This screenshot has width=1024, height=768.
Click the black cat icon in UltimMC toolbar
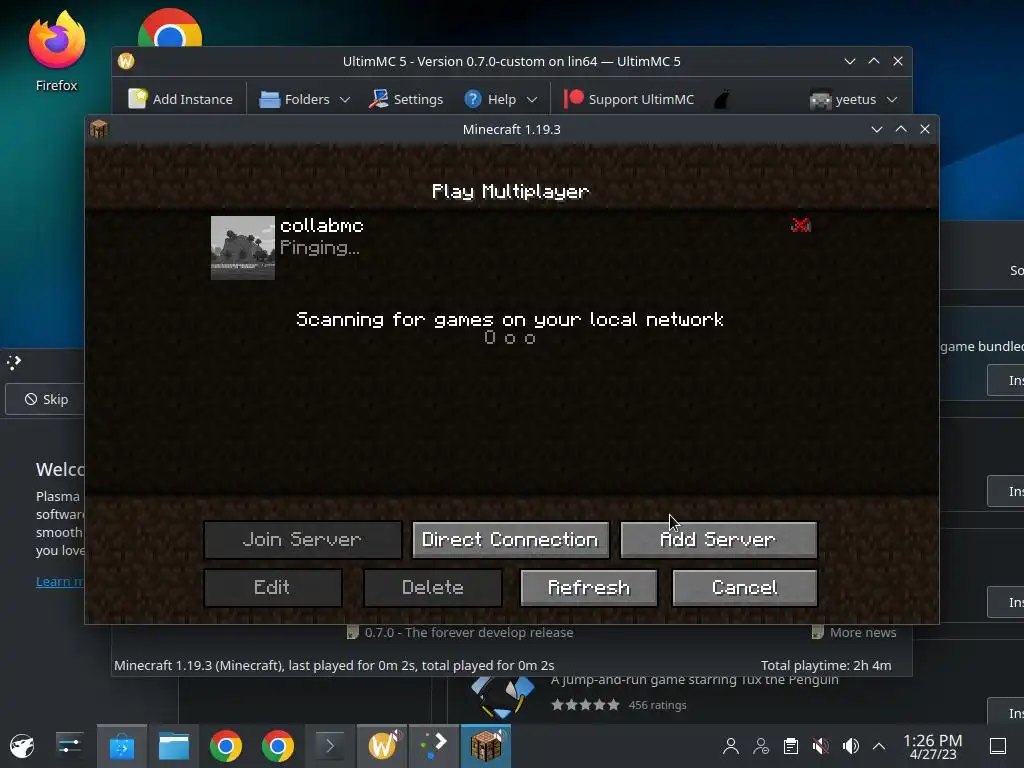[722, 99]
